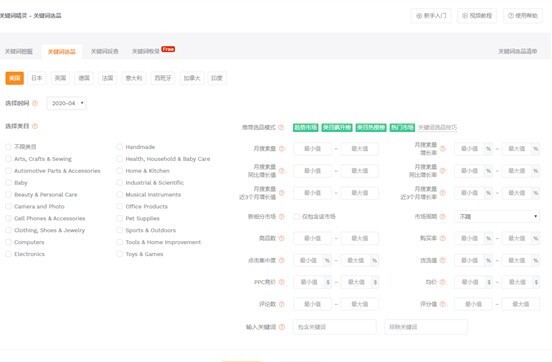Viewport: 552px width, 362px height.
Task: Click the help icon beside 均价
Action: coord(443,282)
